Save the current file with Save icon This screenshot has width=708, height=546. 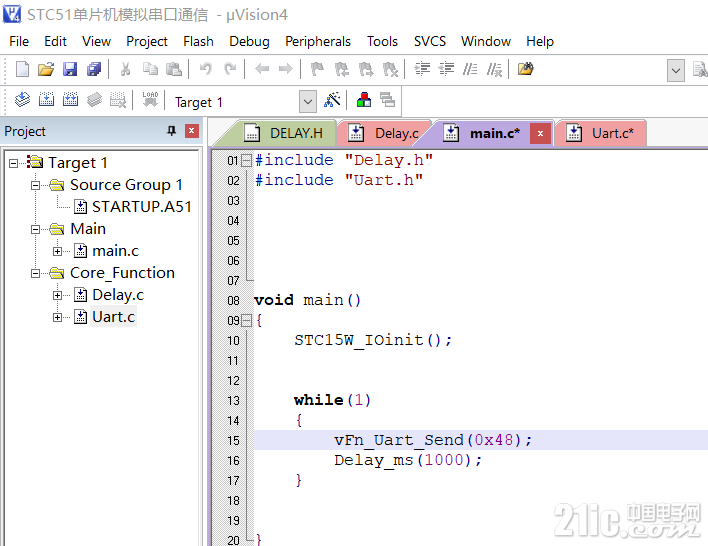pos(70,69)
